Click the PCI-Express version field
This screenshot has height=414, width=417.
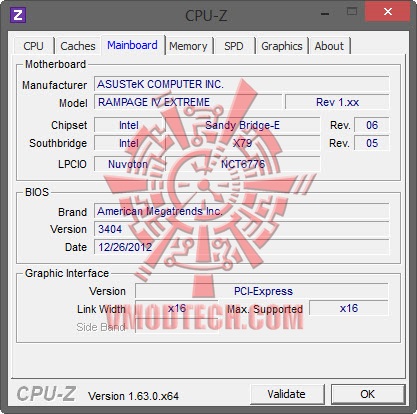tap(262, 291)
